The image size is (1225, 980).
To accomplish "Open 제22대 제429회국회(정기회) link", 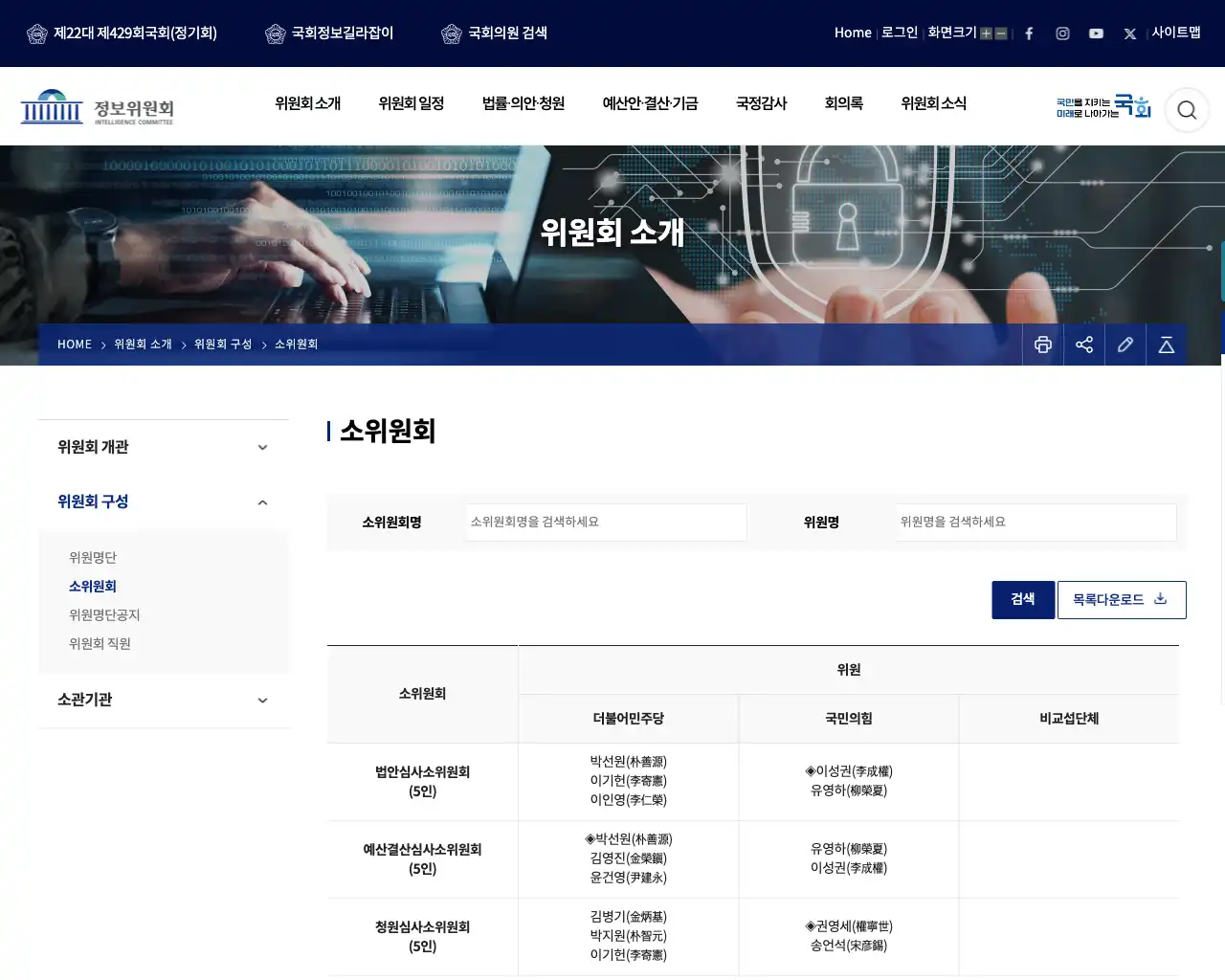I will pyautogui.click(x=122, y=33).
